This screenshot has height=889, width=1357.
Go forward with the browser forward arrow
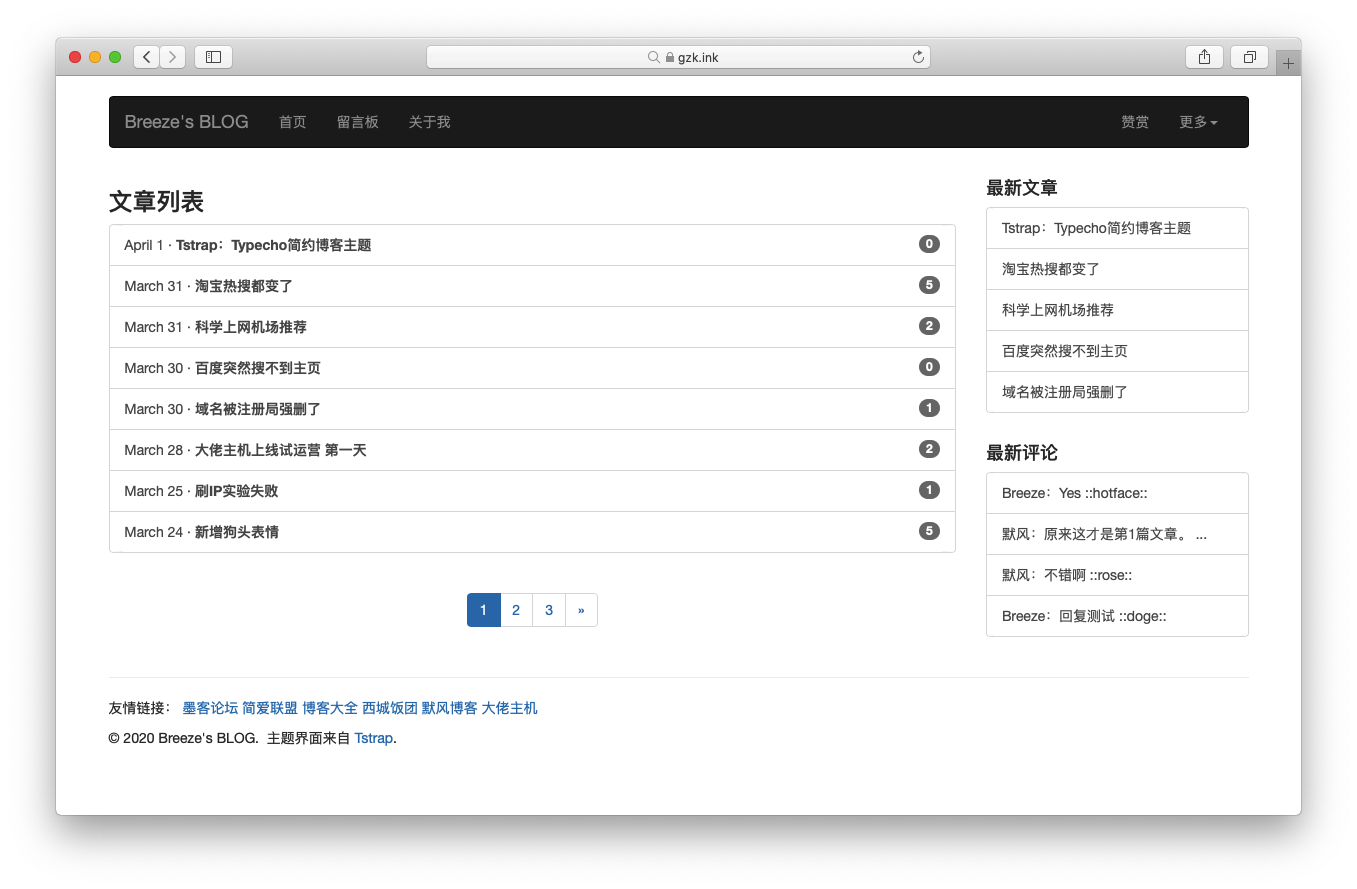172,57
